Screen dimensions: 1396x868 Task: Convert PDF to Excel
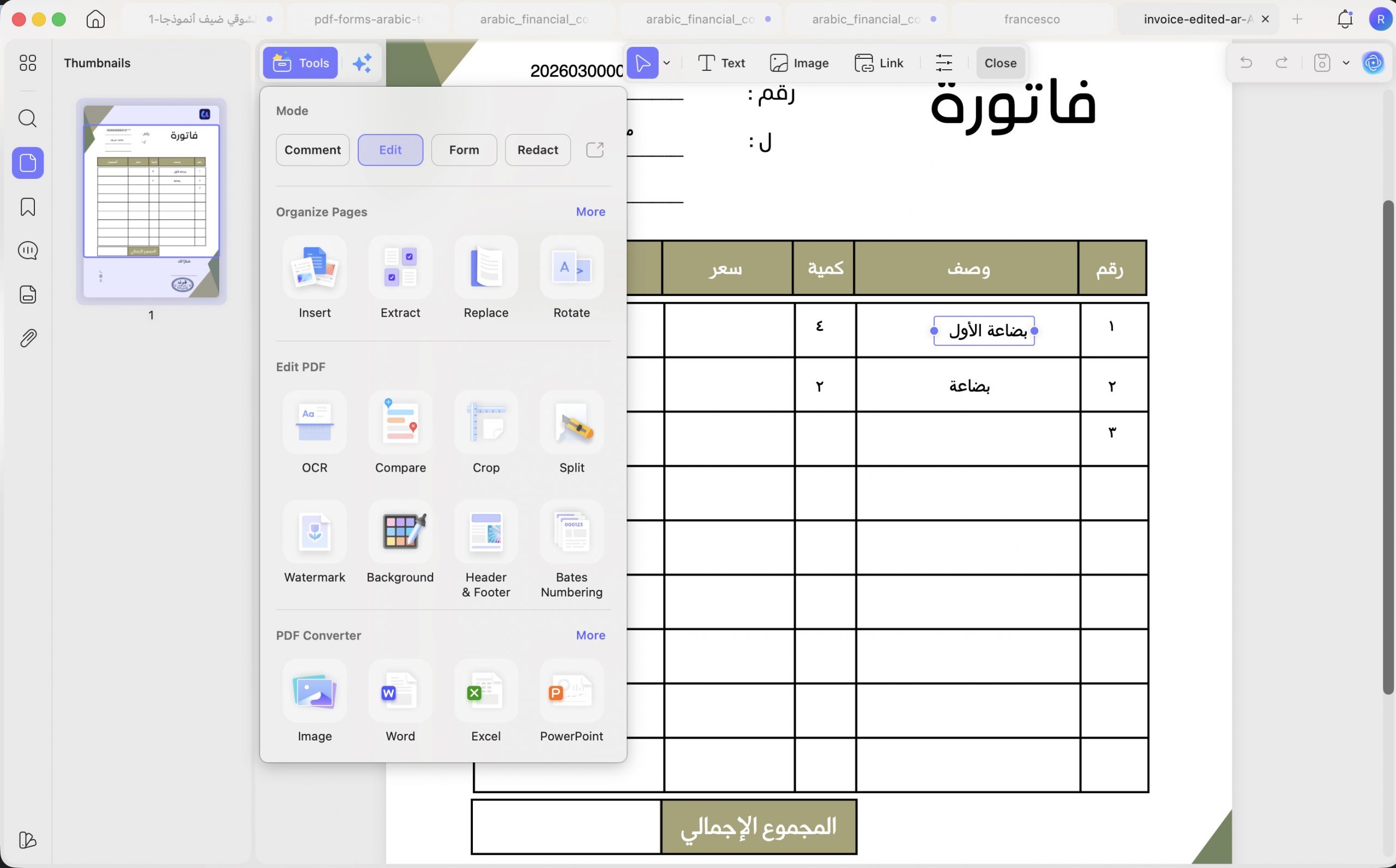tap(486, 701)
